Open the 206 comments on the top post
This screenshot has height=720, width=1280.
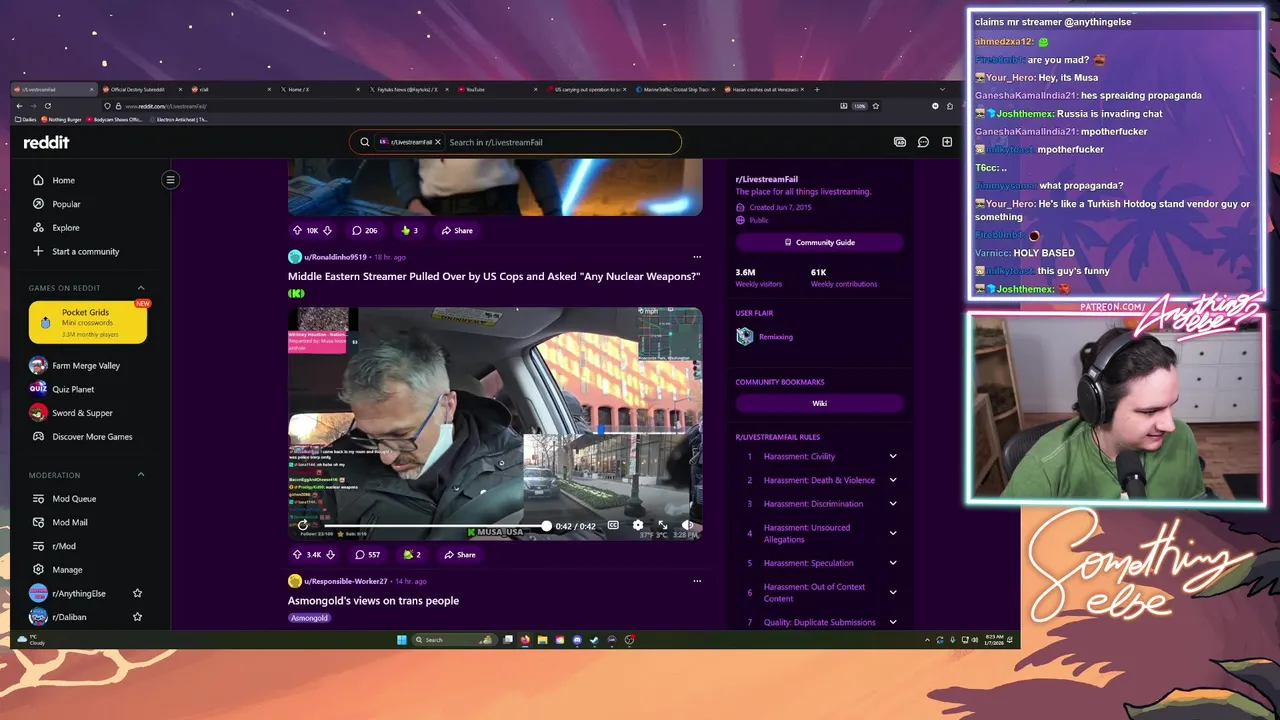coord(364,230)
